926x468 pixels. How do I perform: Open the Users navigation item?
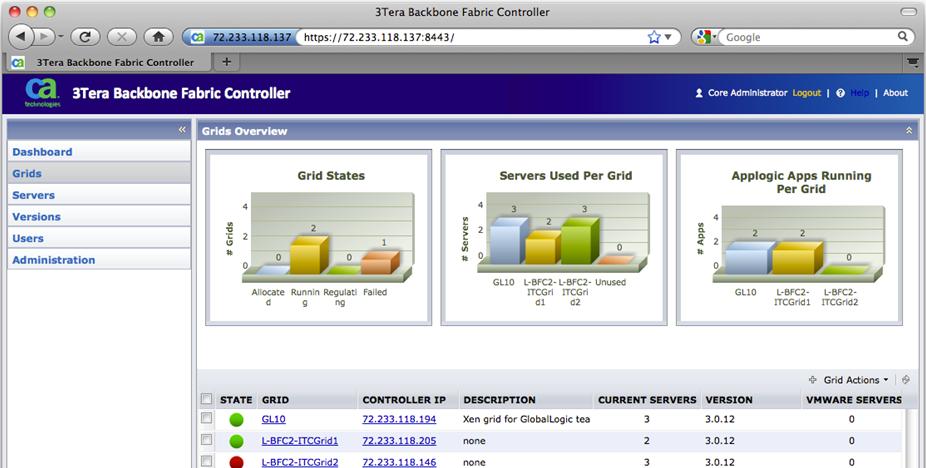pos(99,238)
